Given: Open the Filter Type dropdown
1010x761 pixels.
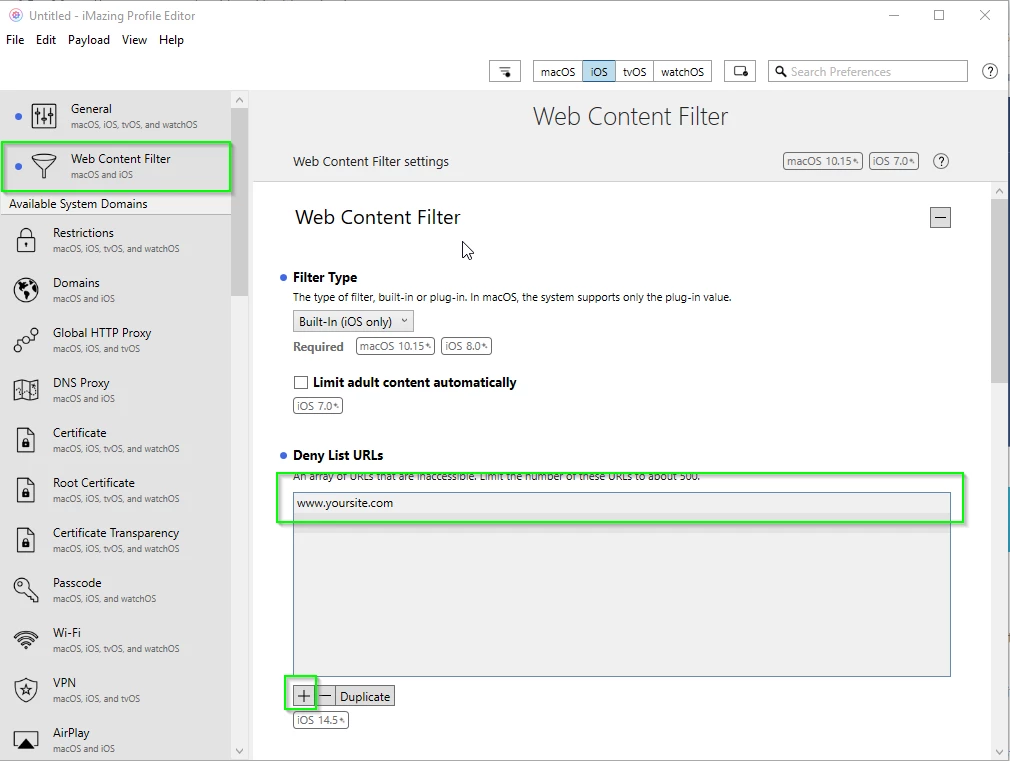Looking at the screenshot, I should (x=353, y=321).
